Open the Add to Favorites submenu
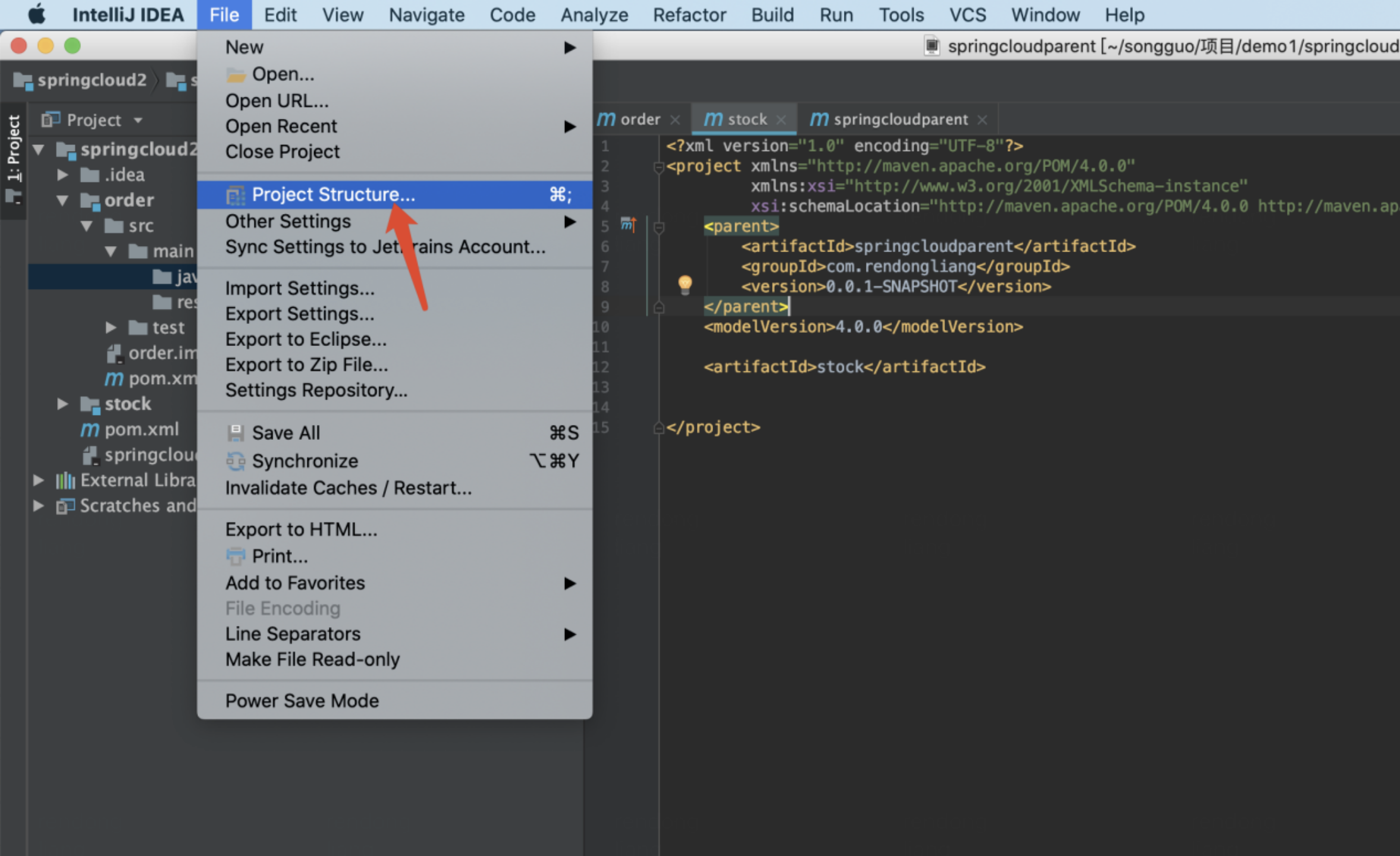1400x856 pixels. coord(394,583)
